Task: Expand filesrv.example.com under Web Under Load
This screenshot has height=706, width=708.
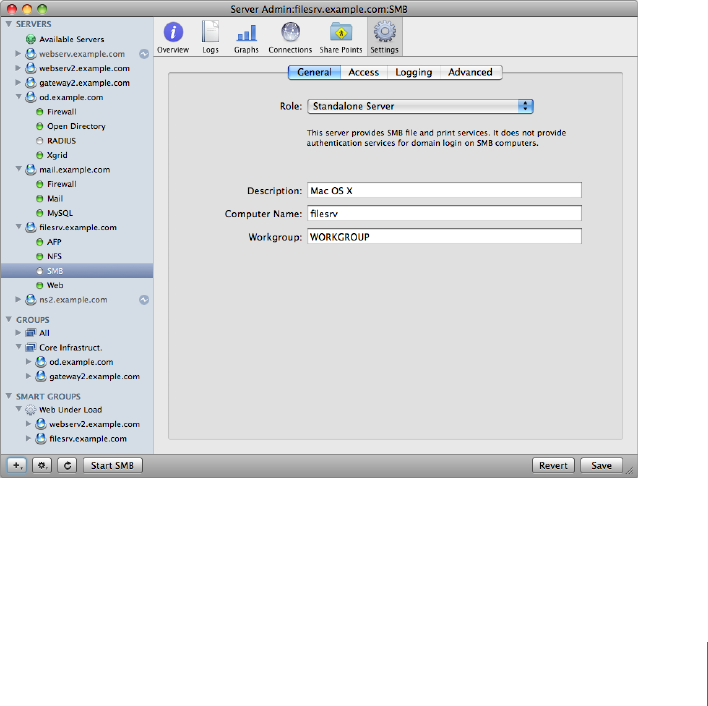Action: (x=28, y=438)
